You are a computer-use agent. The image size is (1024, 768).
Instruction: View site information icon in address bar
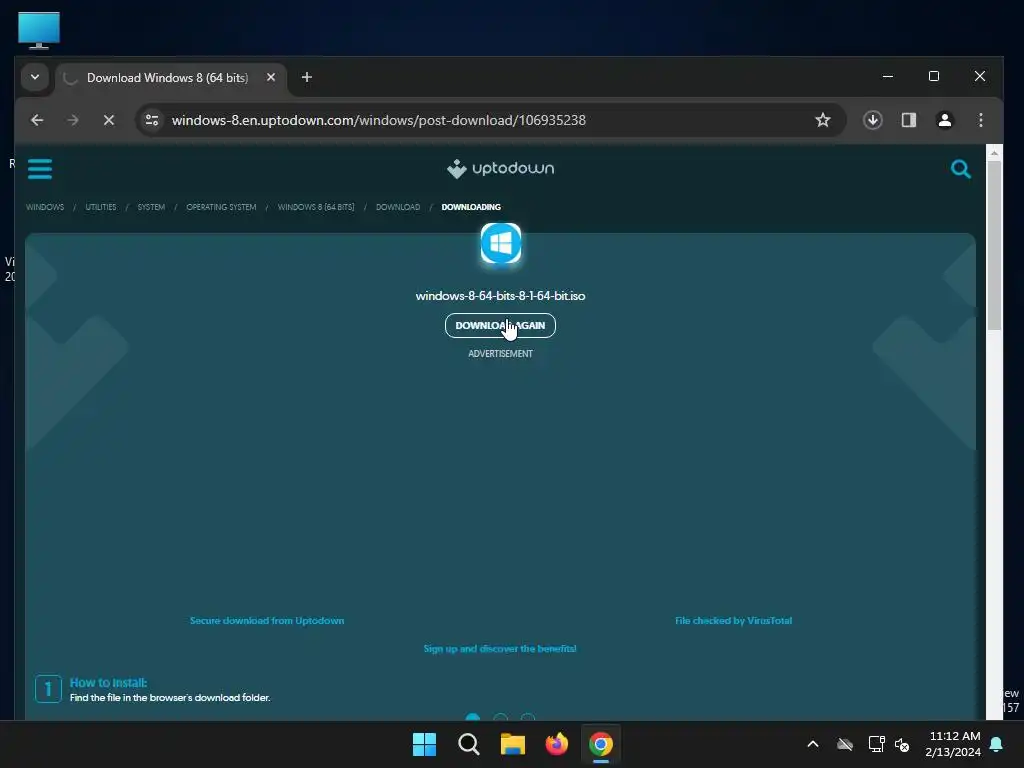pos(152,120)
